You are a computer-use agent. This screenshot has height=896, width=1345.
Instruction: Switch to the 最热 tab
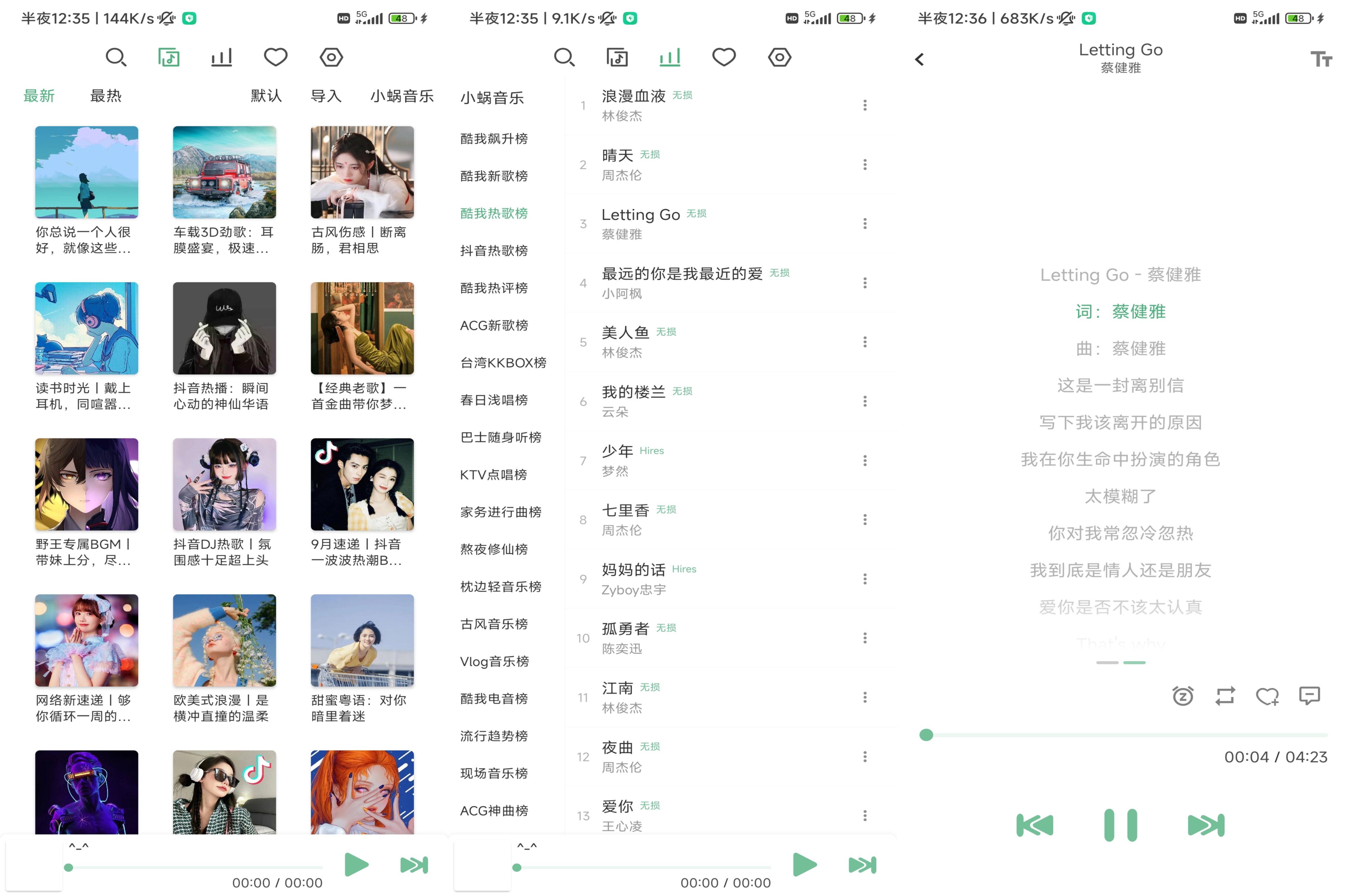105,95
